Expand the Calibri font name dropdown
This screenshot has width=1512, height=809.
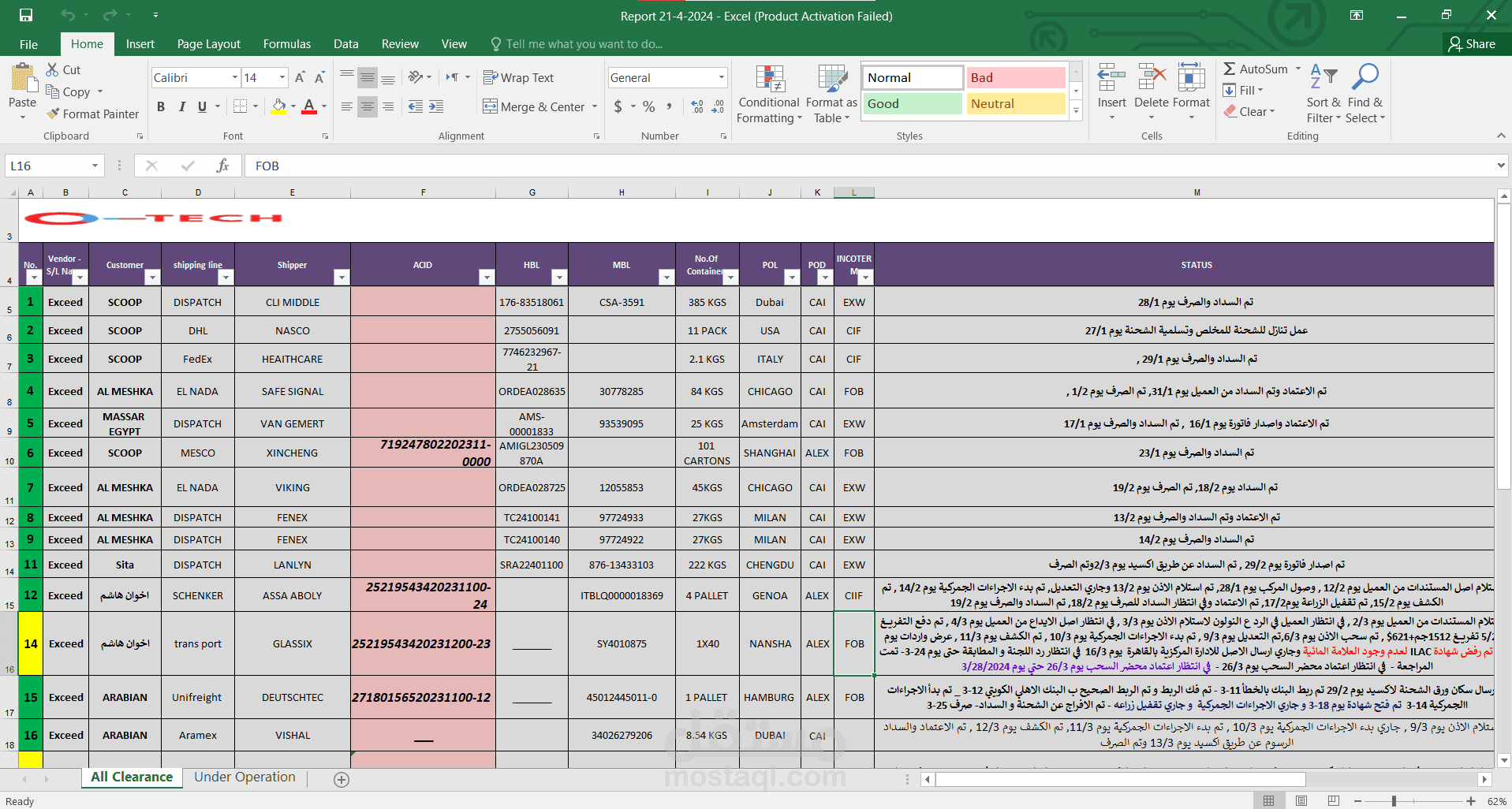[235, 77]
